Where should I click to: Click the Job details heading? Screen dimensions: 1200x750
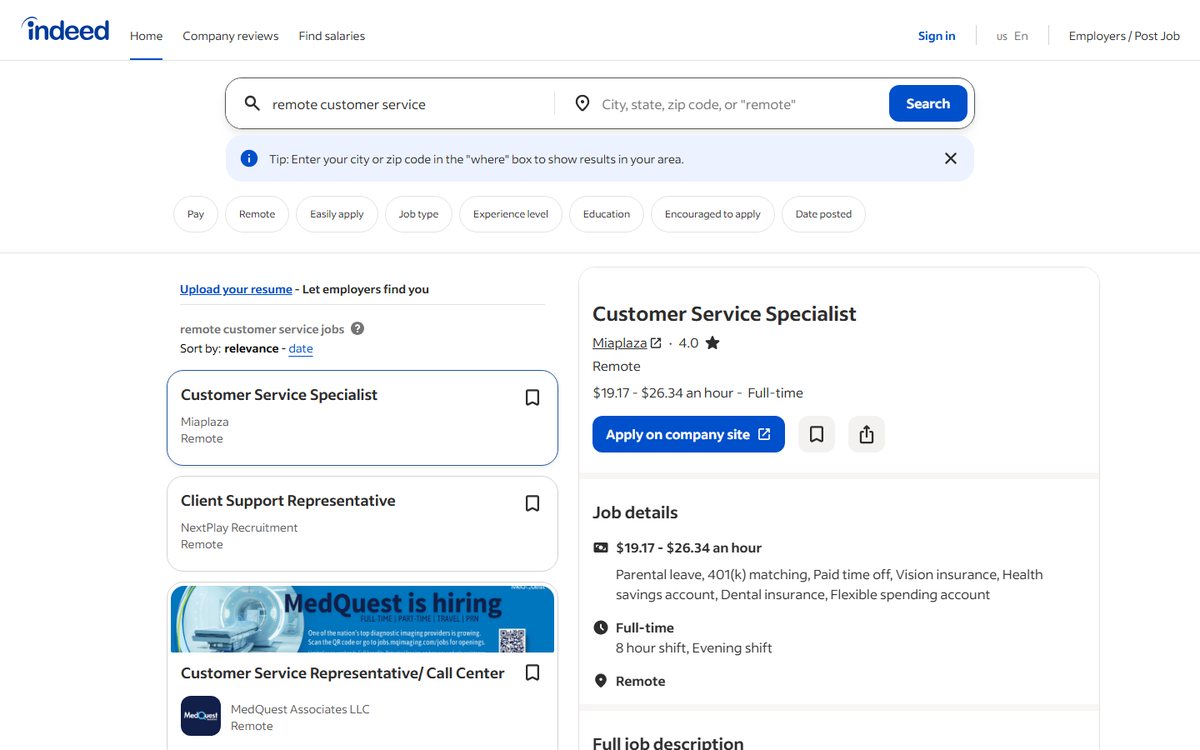coord(635,513)
